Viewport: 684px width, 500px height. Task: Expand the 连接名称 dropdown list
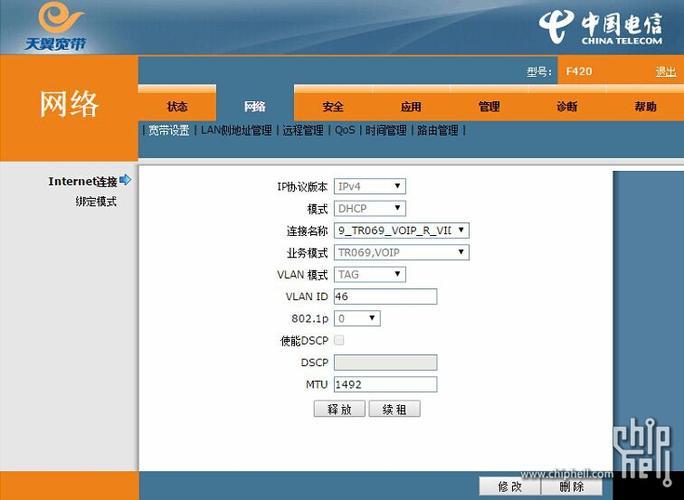(402, 230)
